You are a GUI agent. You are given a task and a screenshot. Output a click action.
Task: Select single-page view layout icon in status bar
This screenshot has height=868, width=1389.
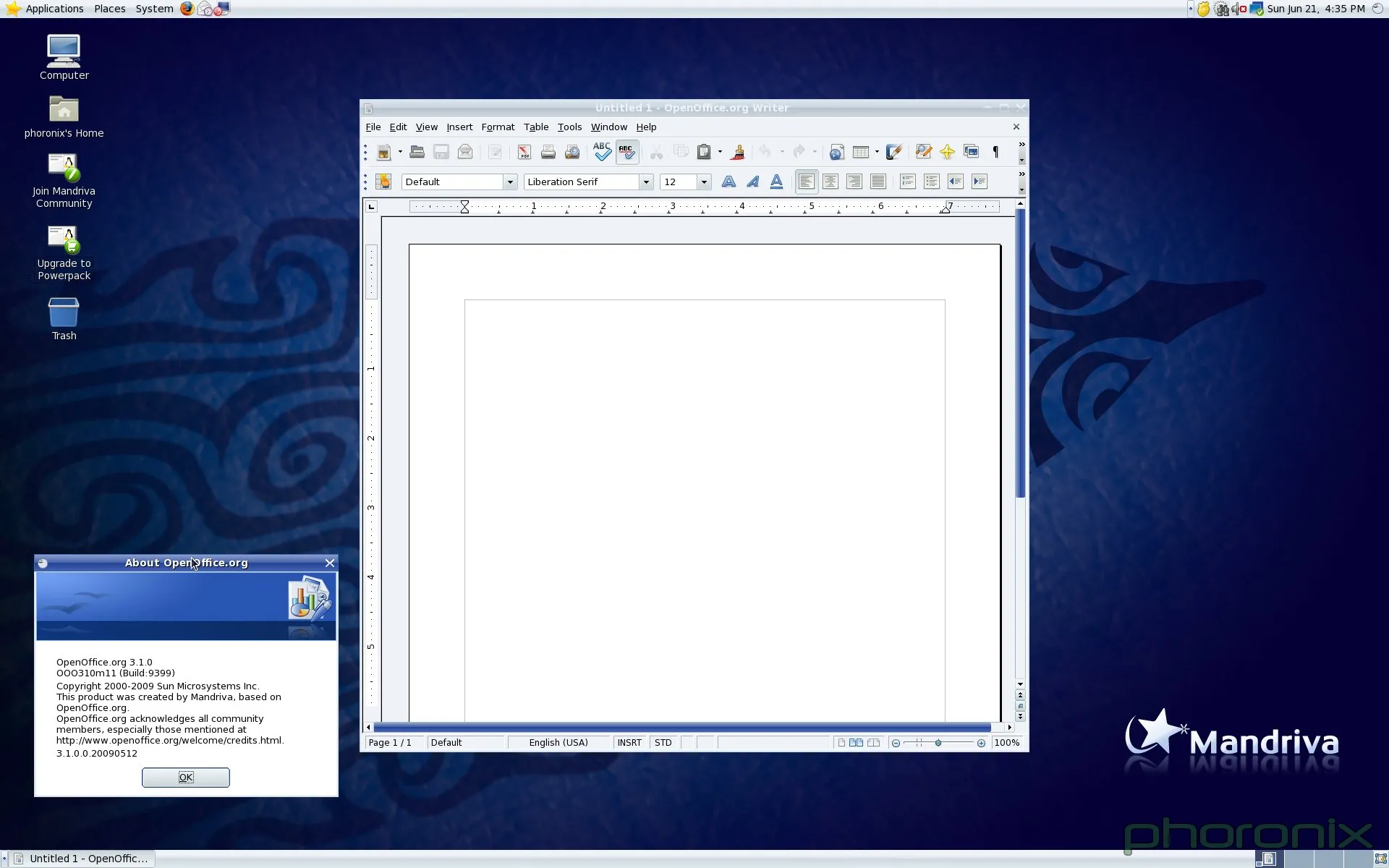841,743
